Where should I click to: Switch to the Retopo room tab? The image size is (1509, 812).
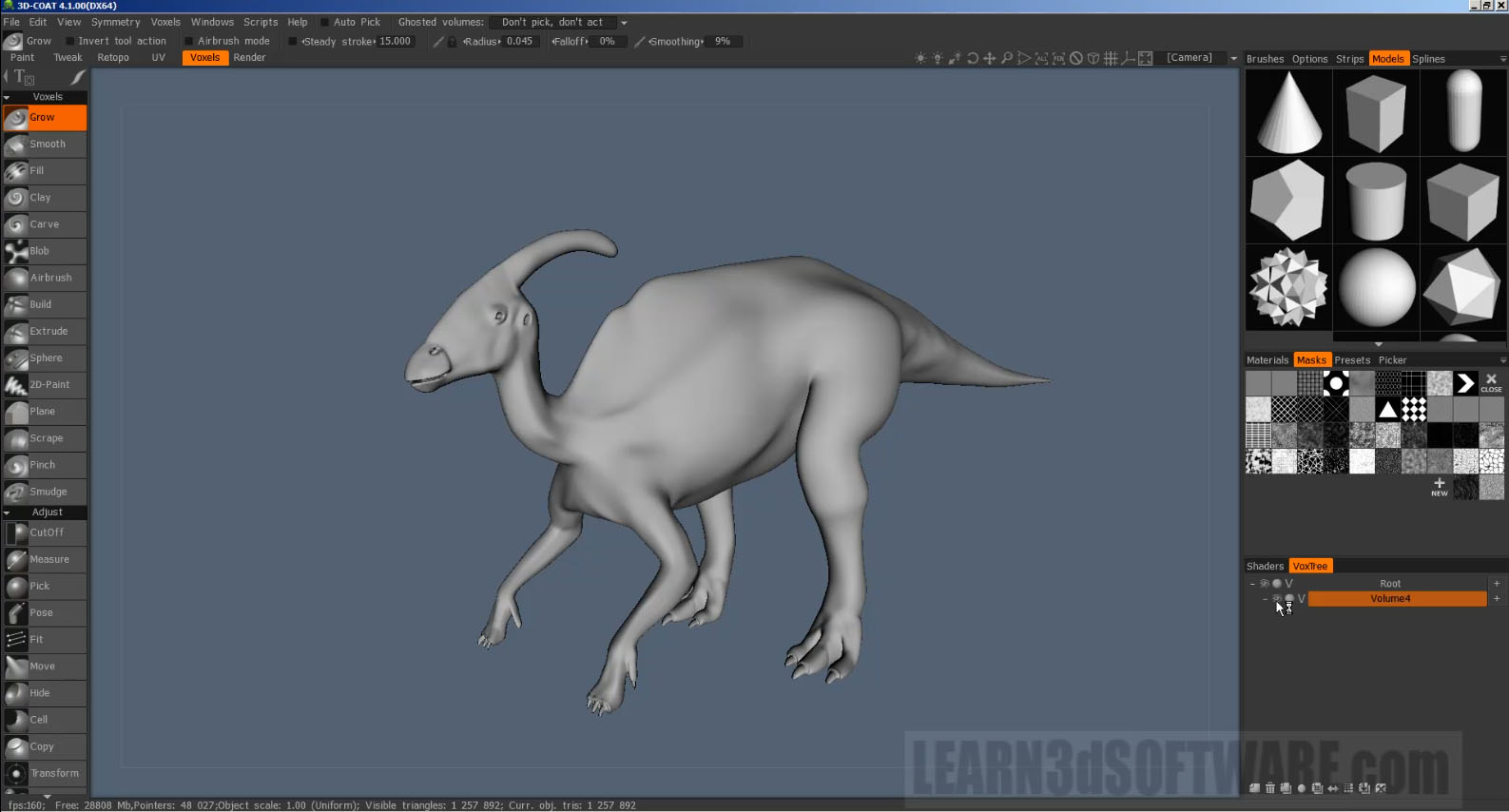113,58
